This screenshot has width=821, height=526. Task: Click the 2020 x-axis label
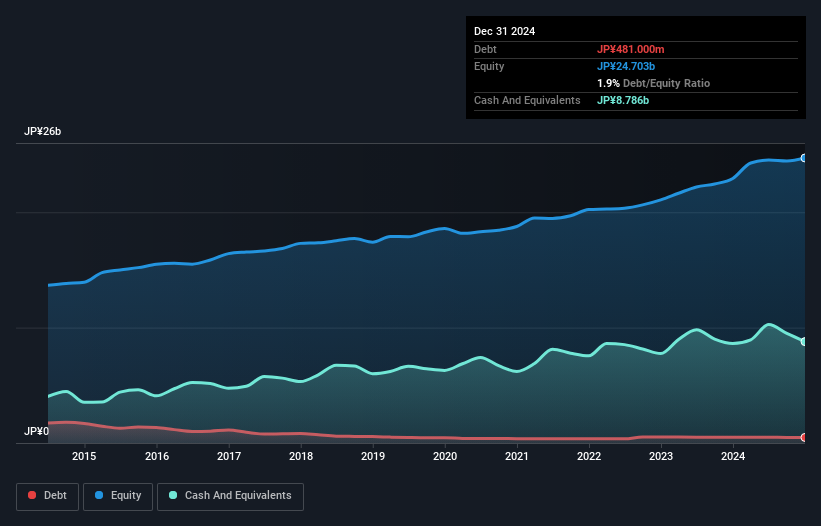(445, 456)
